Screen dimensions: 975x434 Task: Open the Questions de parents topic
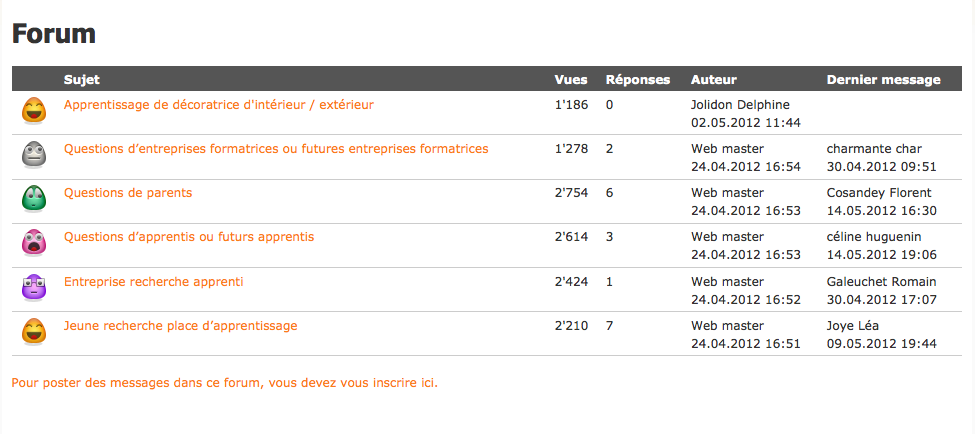(x=128, y=193)
